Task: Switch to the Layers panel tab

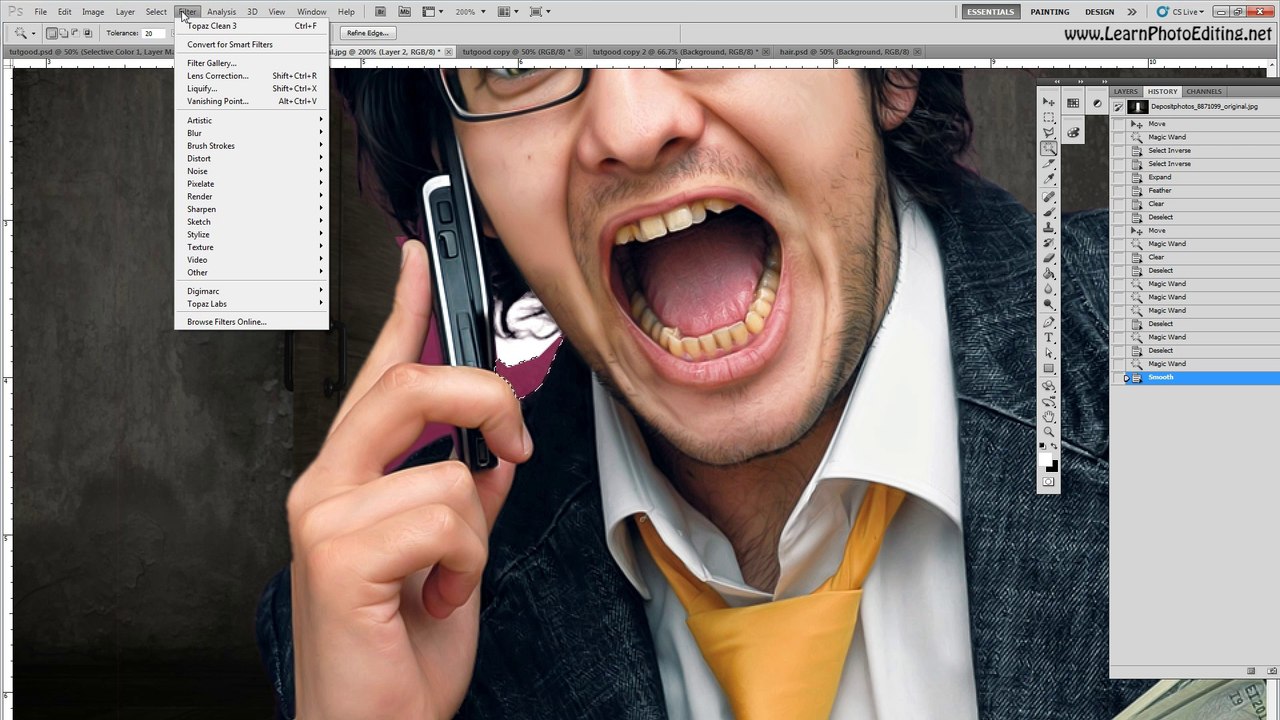Action: [x=1126, y=91]
